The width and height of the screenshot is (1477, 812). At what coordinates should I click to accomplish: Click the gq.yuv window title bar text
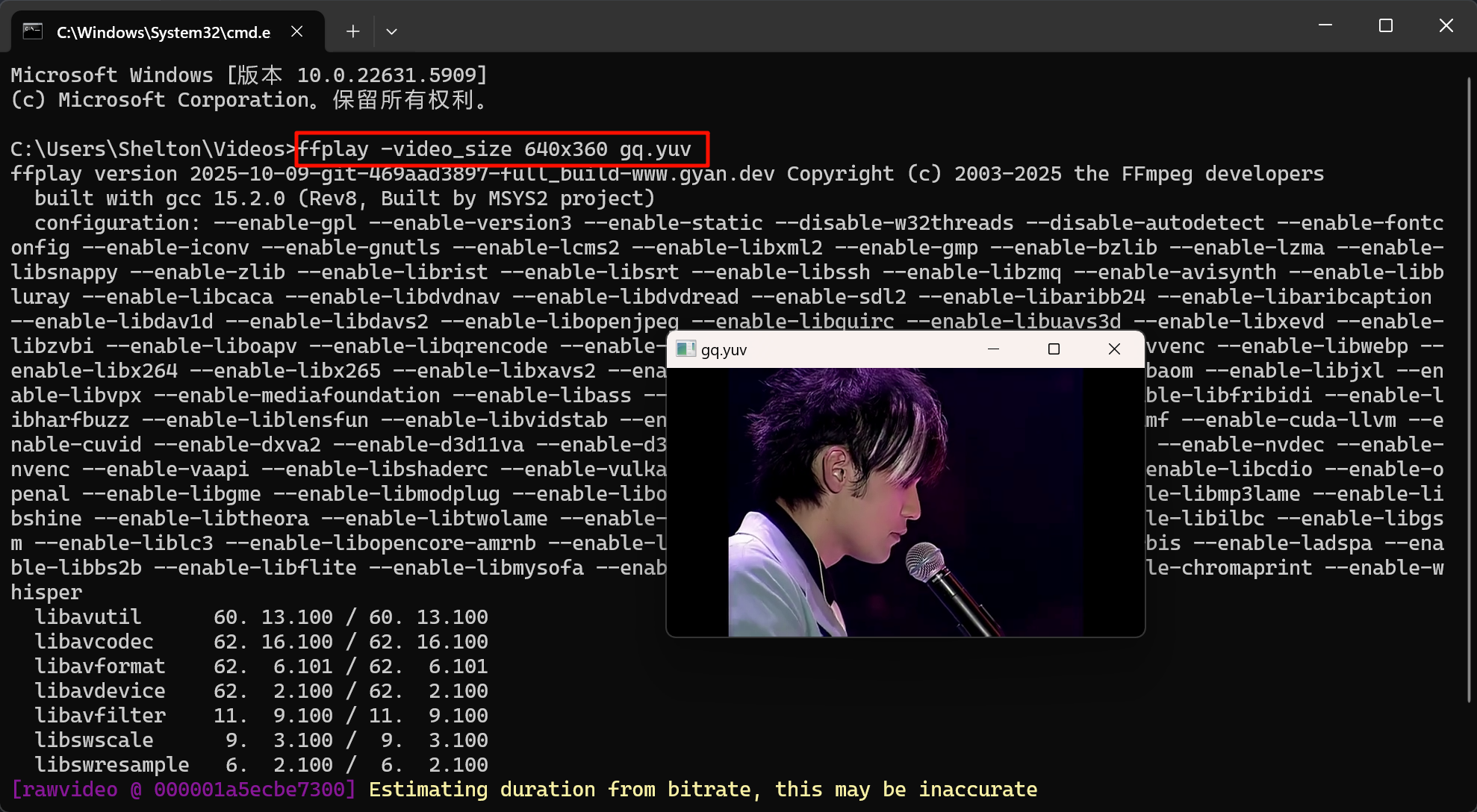coord(724,350)
